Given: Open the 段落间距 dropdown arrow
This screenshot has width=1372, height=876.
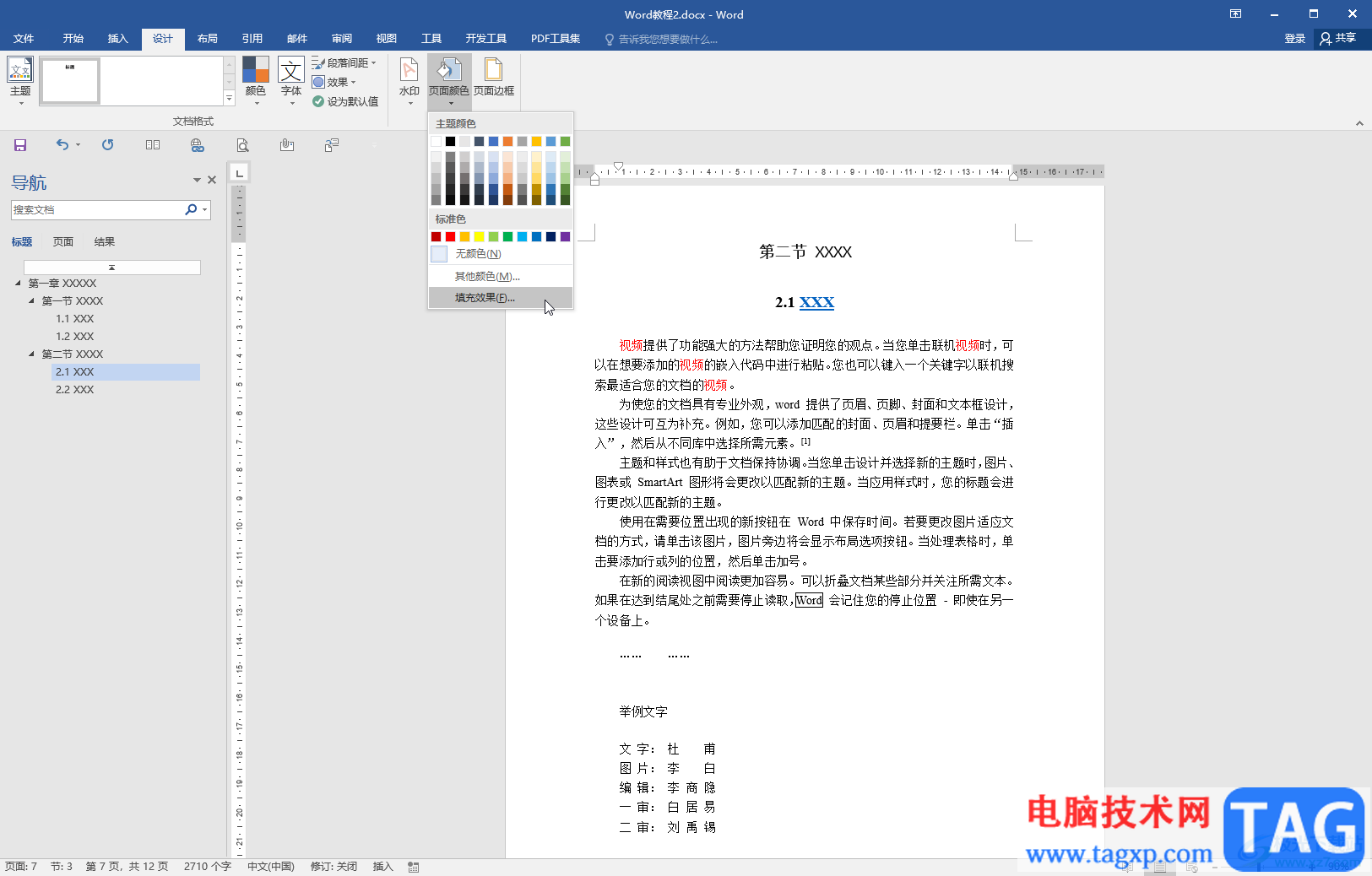Looking at the screenshot, I should (x=373, y=62).
